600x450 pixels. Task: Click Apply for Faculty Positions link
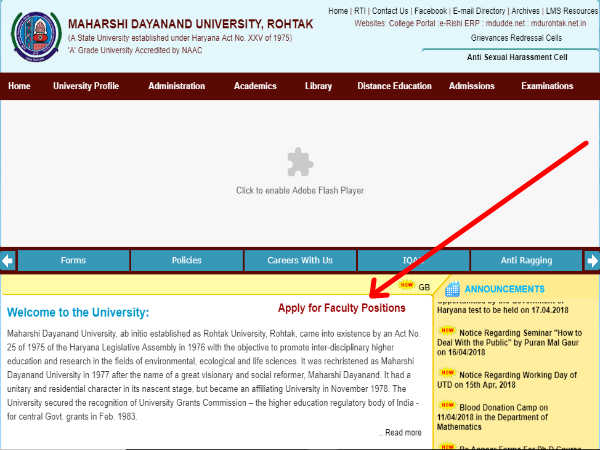[x=341, y=308]
